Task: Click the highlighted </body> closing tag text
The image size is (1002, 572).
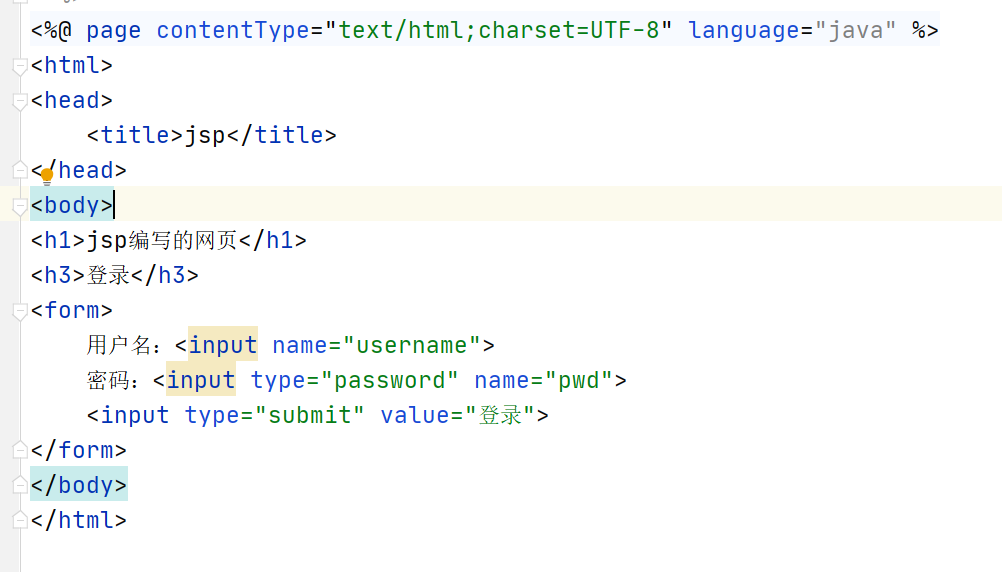Action: coord(79,485)
